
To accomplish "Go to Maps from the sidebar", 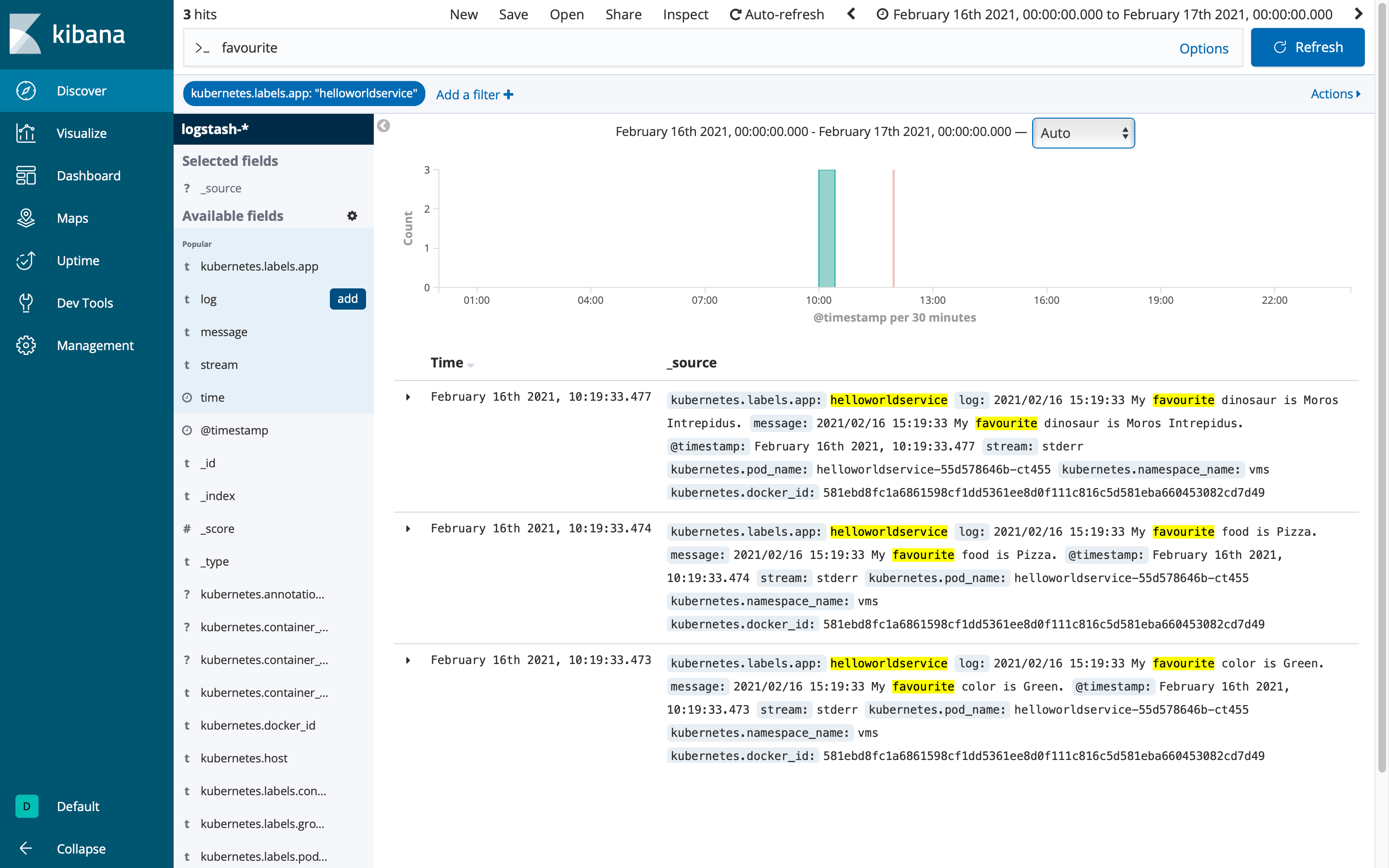I will tap(72, 218).
